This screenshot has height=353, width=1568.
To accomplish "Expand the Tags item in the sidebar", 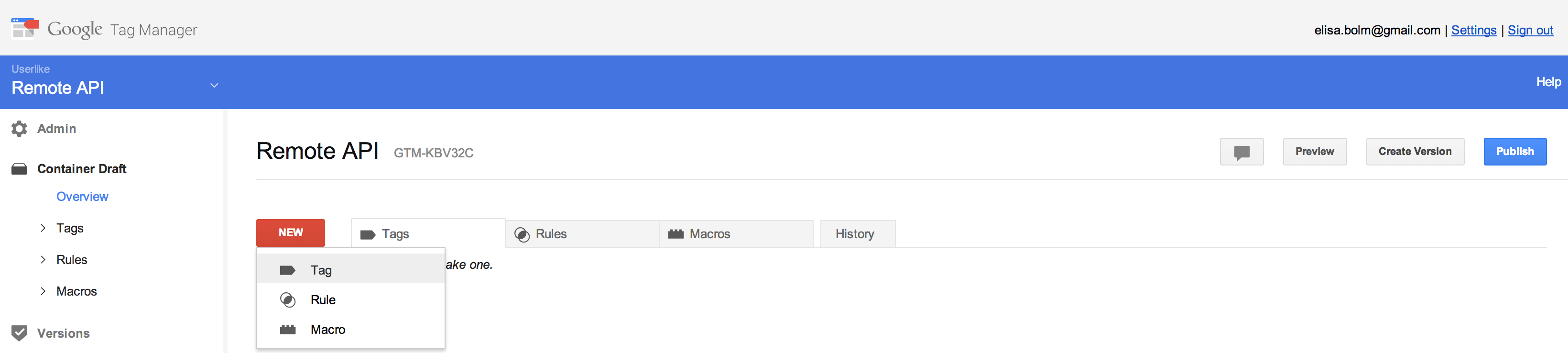I will [x=43, y=228].
